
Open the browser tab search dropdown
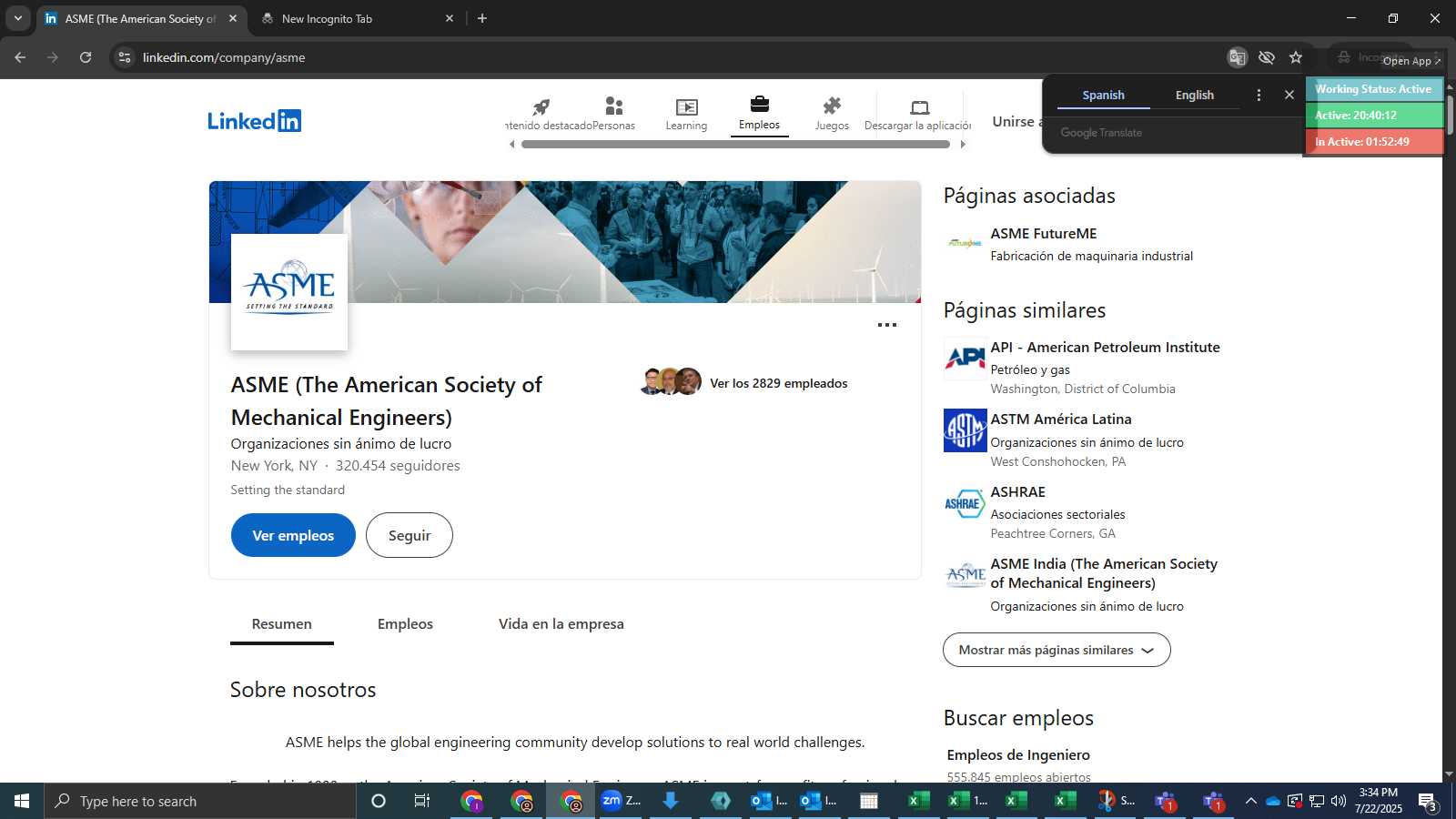[17, 18]
